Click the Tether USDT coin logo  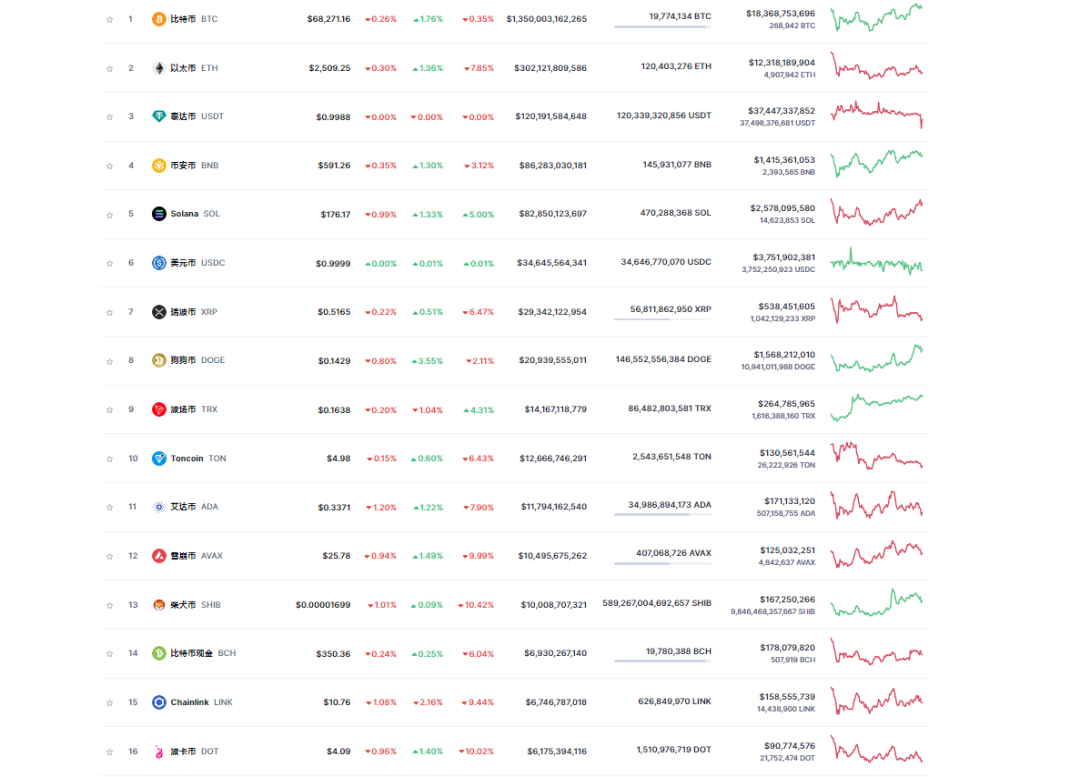click(158, 116)
